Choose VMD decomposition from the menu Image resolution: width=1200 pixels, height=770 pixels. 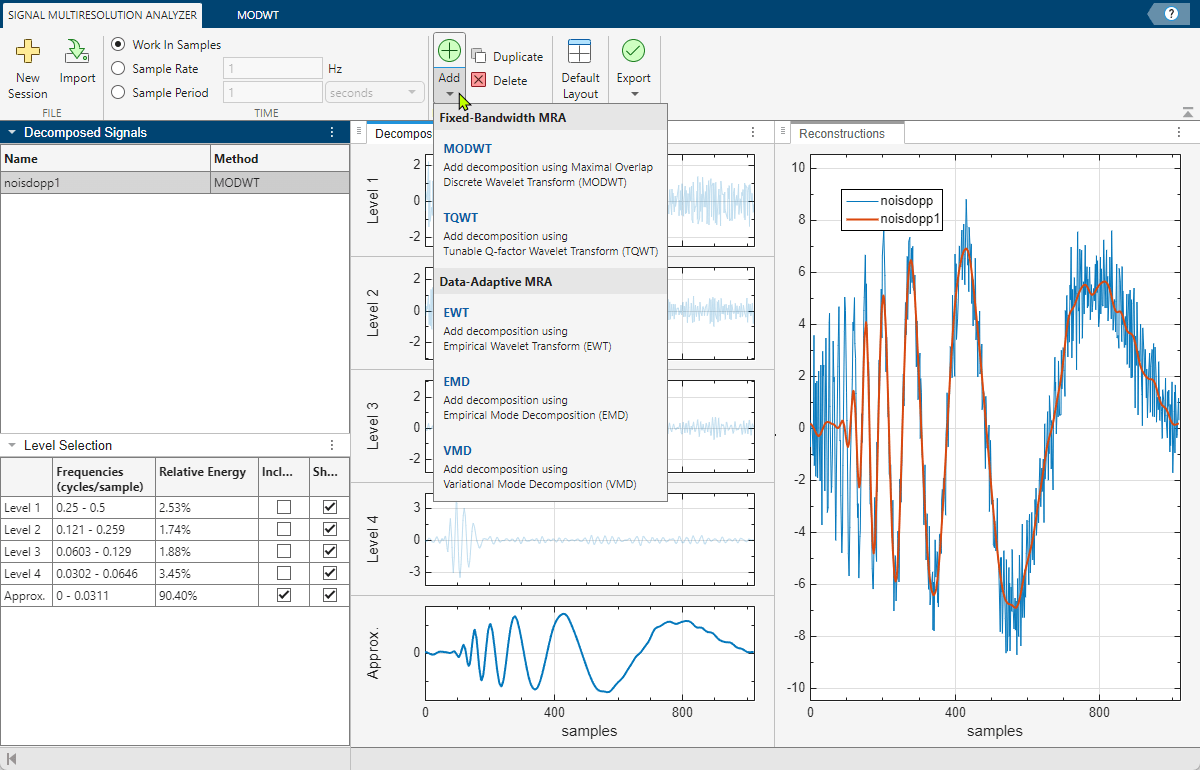pos(457,451)
